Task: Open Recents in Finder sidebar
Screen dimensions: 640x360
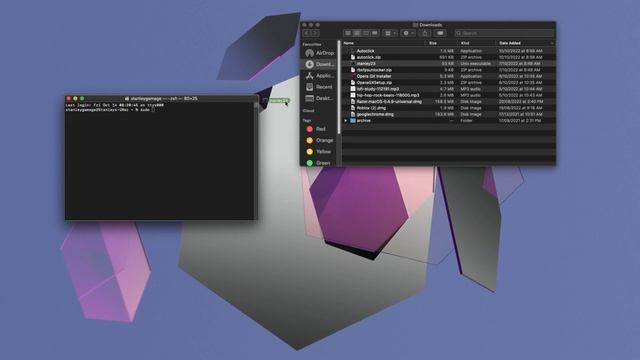Action: point(320,87)
